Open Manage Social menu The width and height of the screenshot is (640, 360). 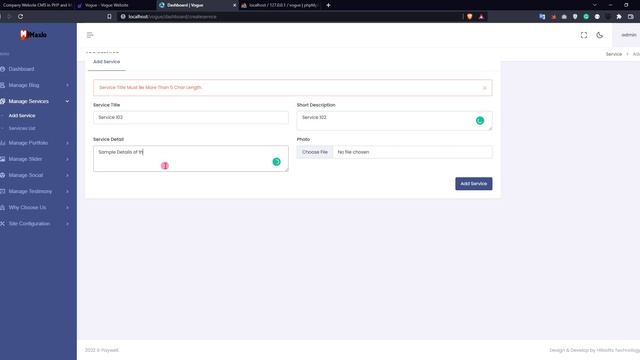25,175
